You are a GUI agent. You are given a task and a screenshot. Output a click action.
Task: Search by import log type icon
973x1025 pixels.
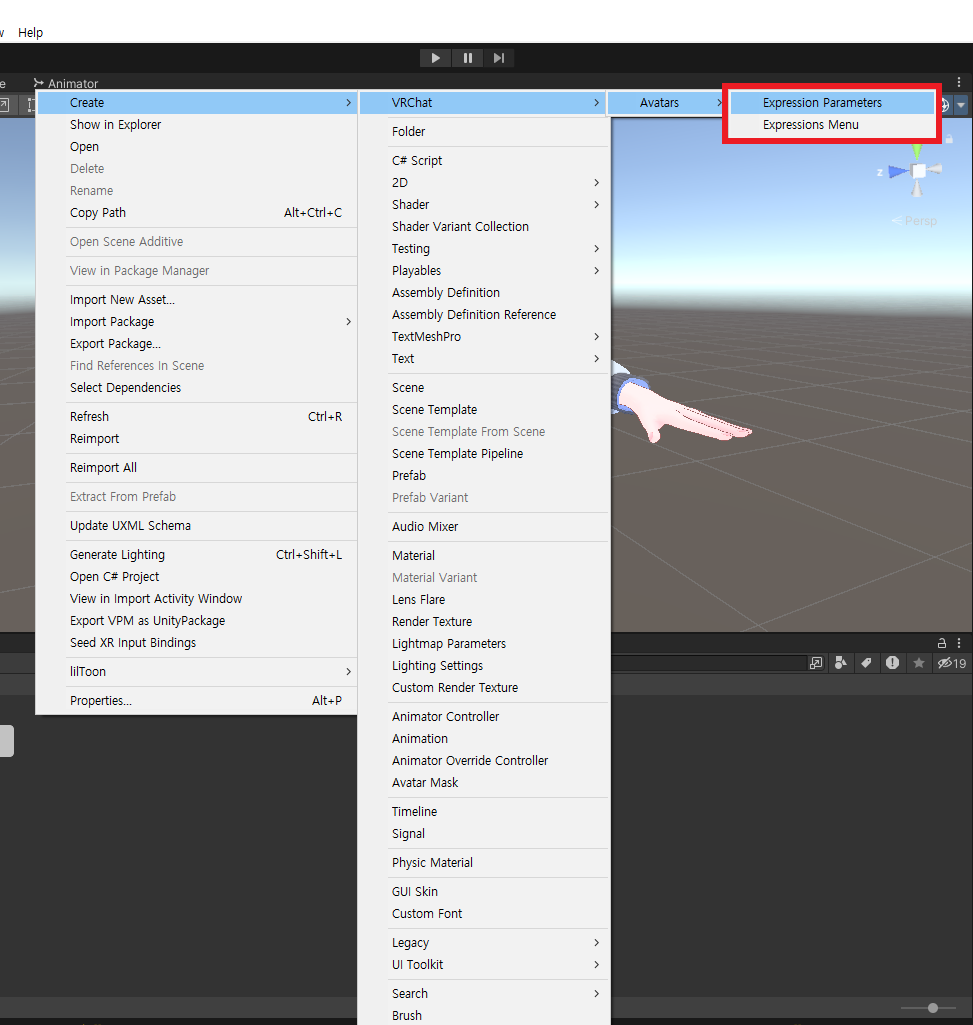coord(893,663)
